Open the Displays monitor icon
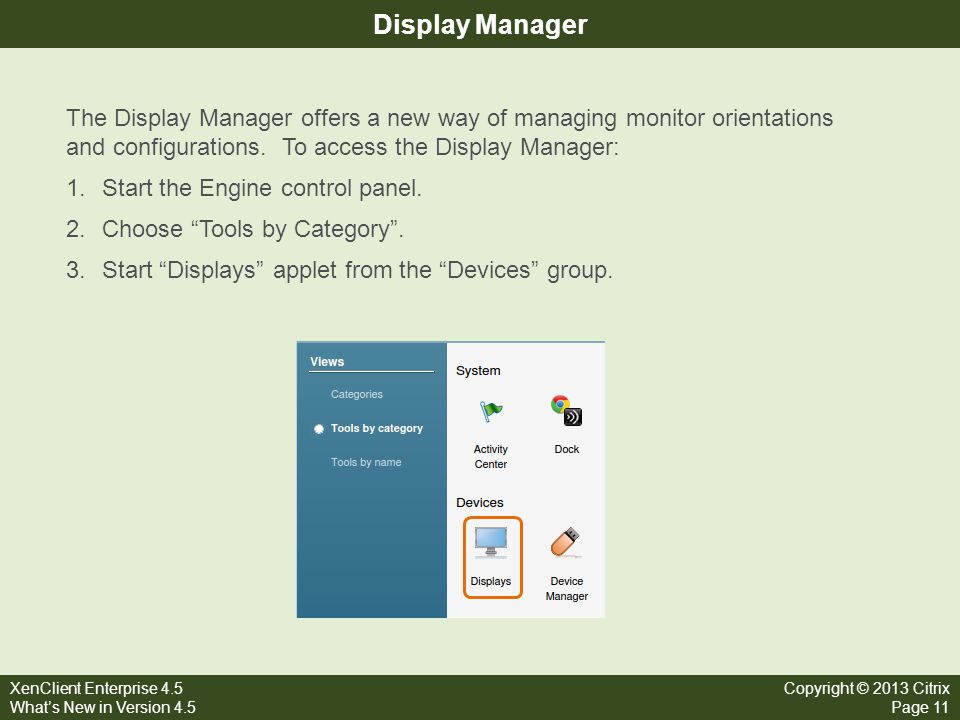 [x=491, y=542]
